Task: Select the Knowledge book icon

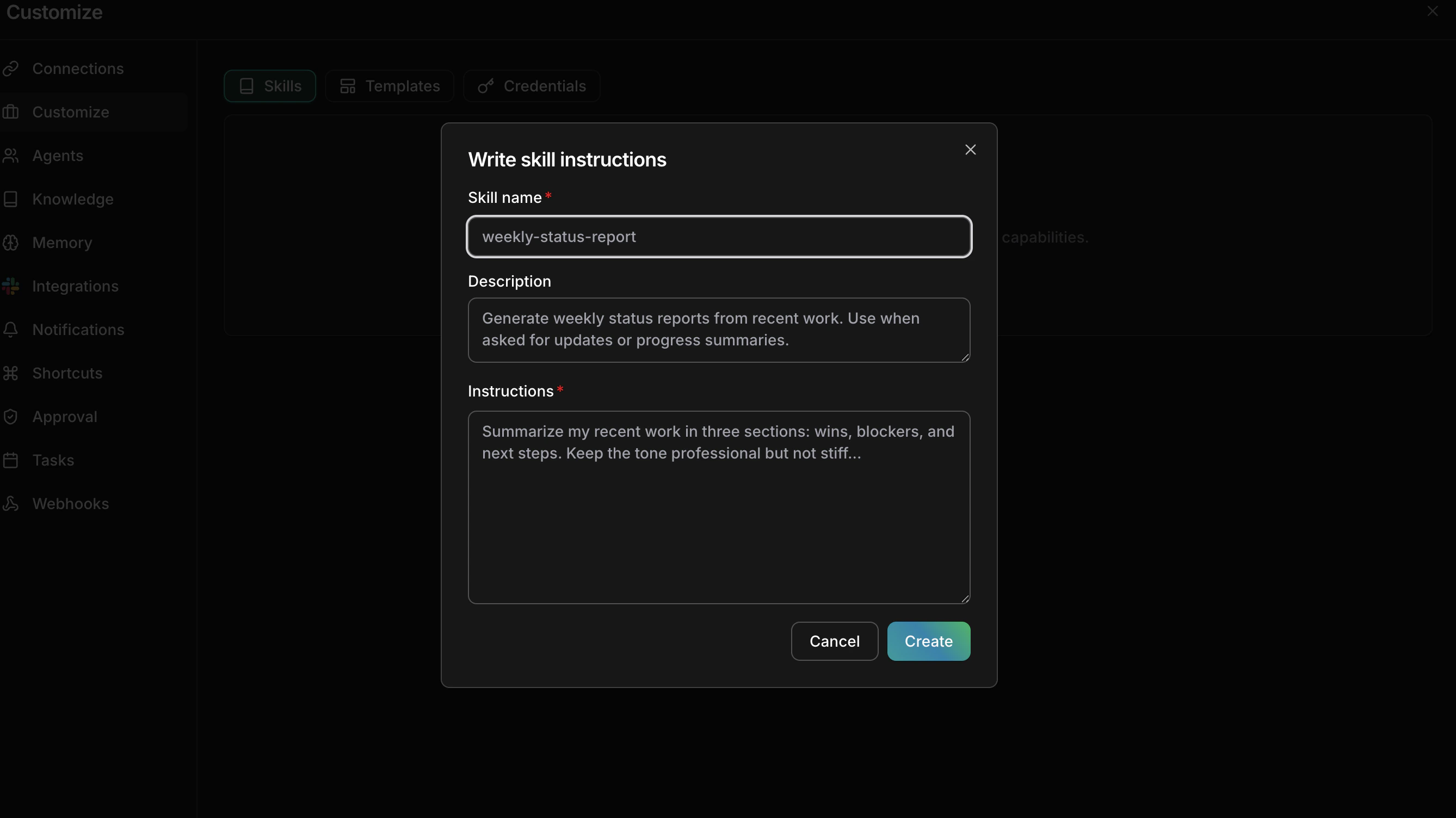Action: tap(12, 199)
